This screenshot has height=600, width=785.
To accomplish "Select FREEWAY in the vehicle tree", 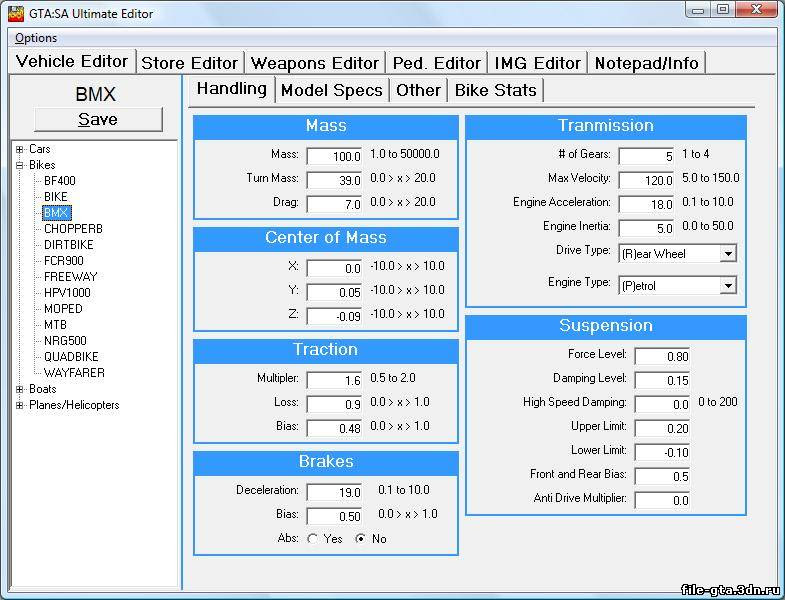I will [x=71, y=277].
